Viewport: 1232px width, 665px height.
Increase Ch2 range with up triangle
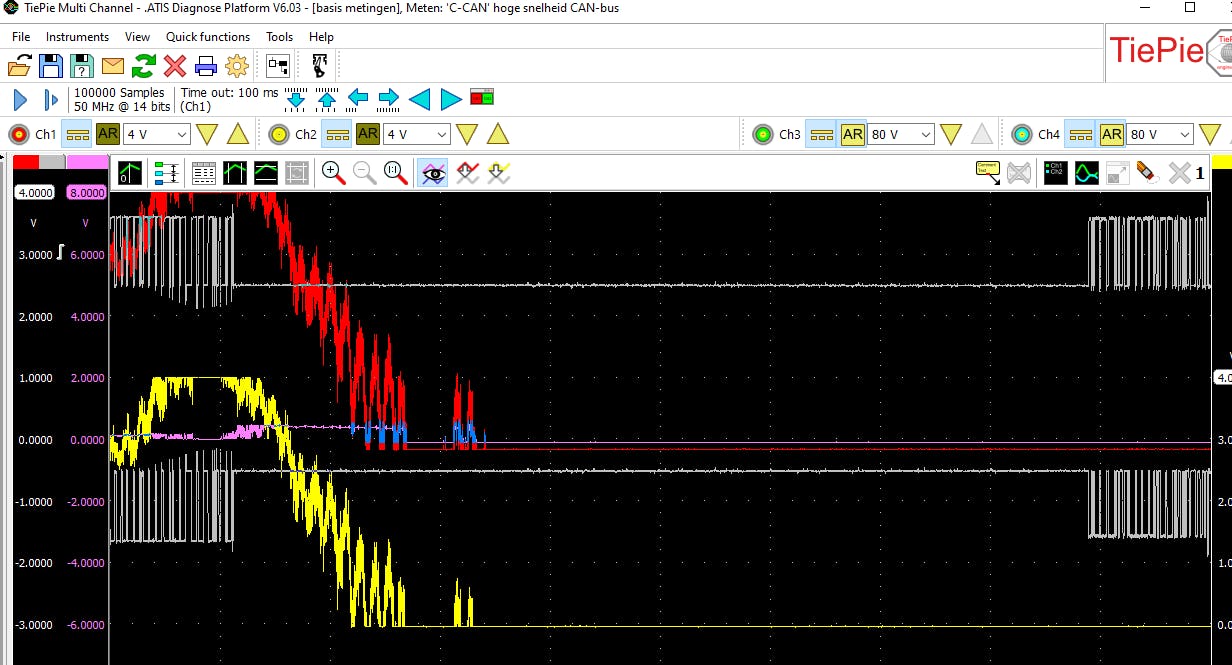tap(497, 134)
